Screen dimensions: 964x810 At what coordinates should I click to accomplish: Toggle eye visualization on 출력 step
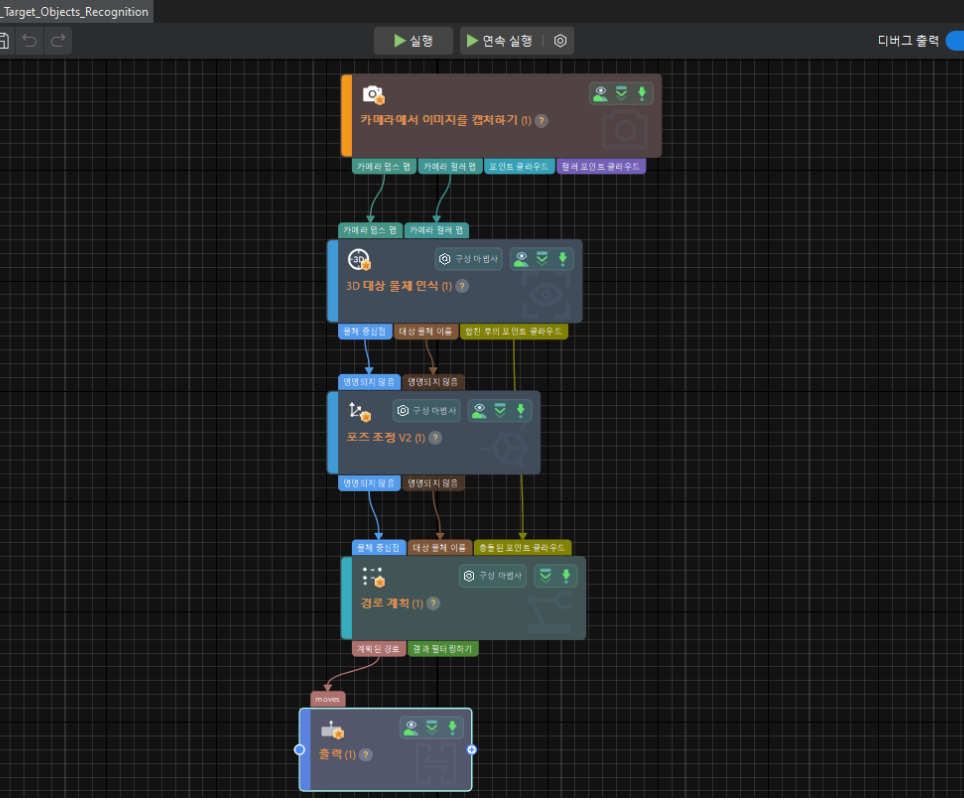pyautogui.click(x=411, y=727)
